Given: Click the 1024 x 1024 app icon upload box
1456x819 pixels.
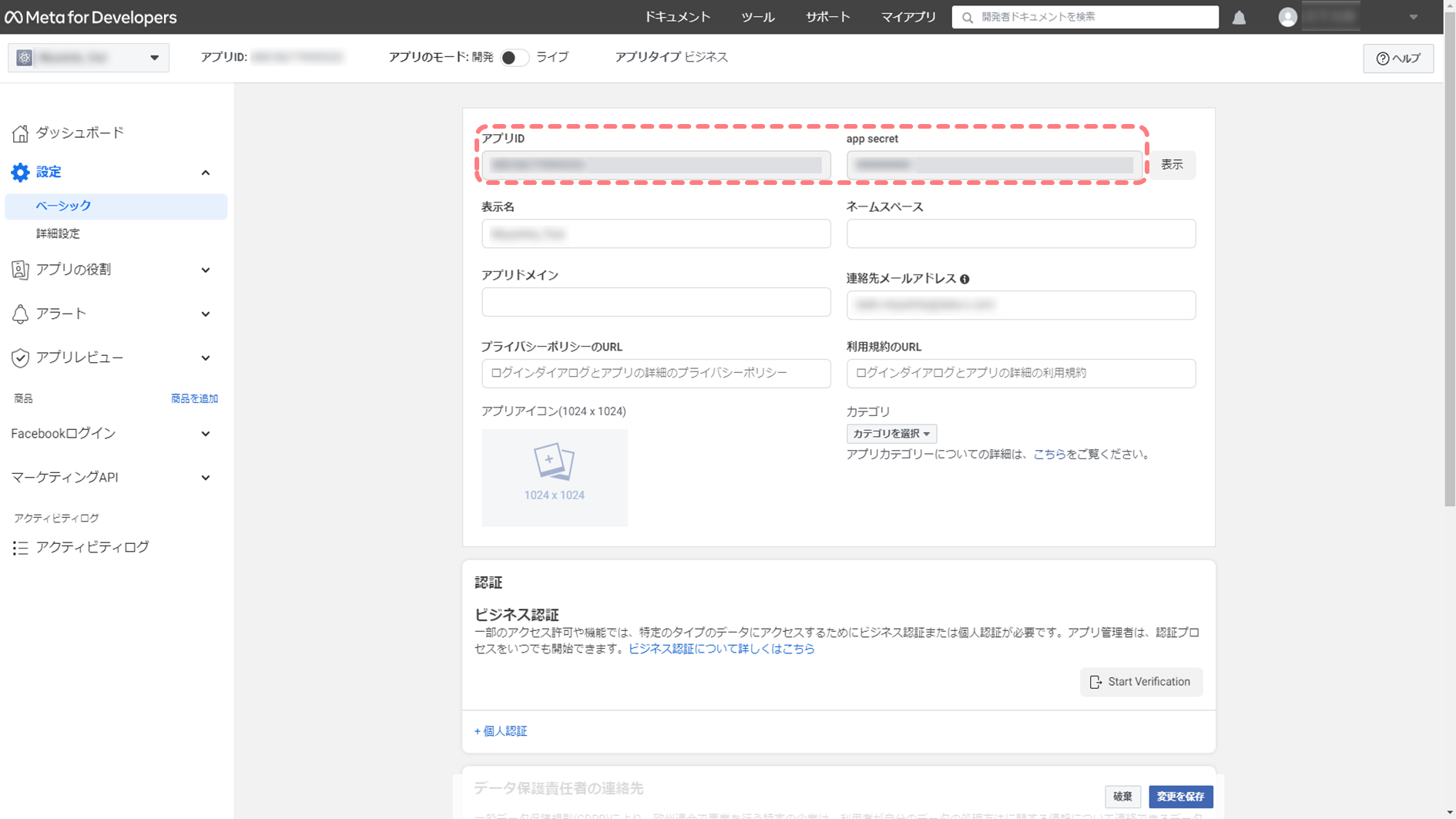Looking at the screenshot, I should point(555,478).
